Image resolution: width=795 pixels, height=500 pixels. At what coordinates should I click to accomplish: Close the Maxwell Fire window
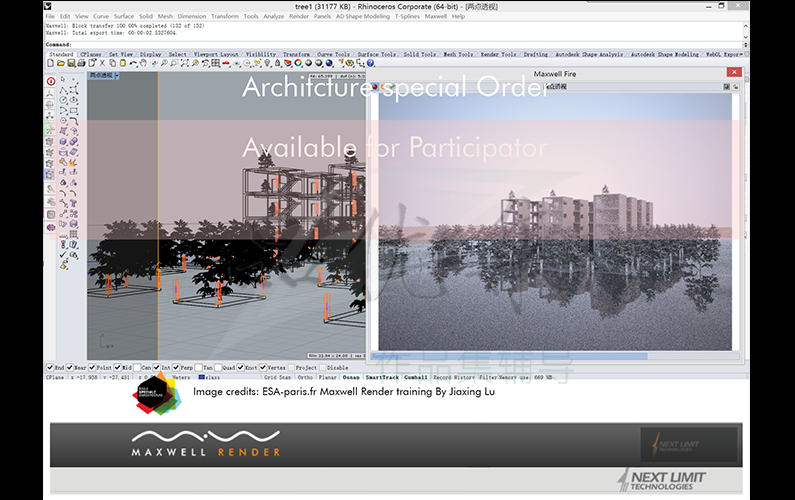click(734, 72)
